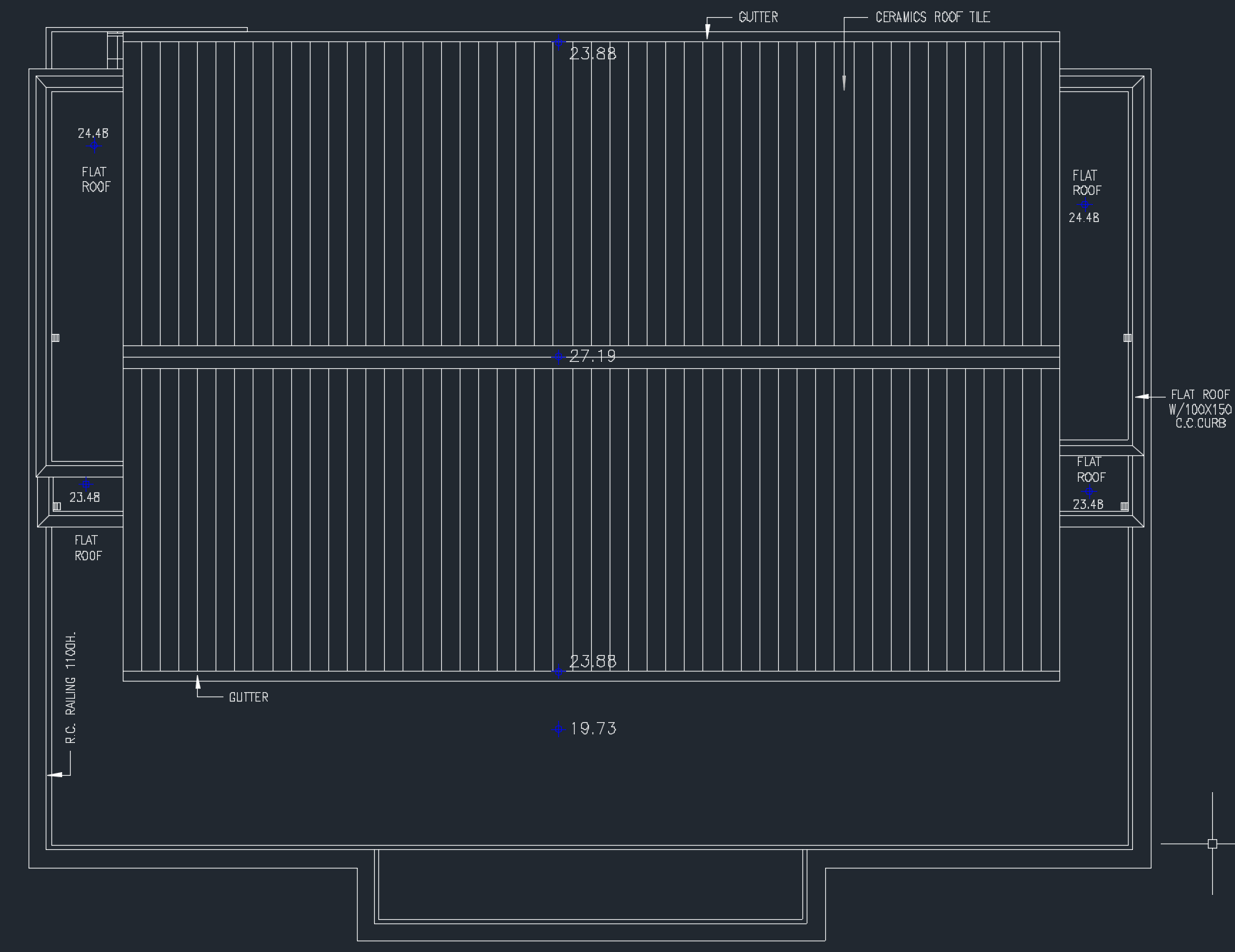This screenshot has width=1235, height=952.
Task: Click the blue level marker beside 19.73
Action: click(x=558, y=729)
